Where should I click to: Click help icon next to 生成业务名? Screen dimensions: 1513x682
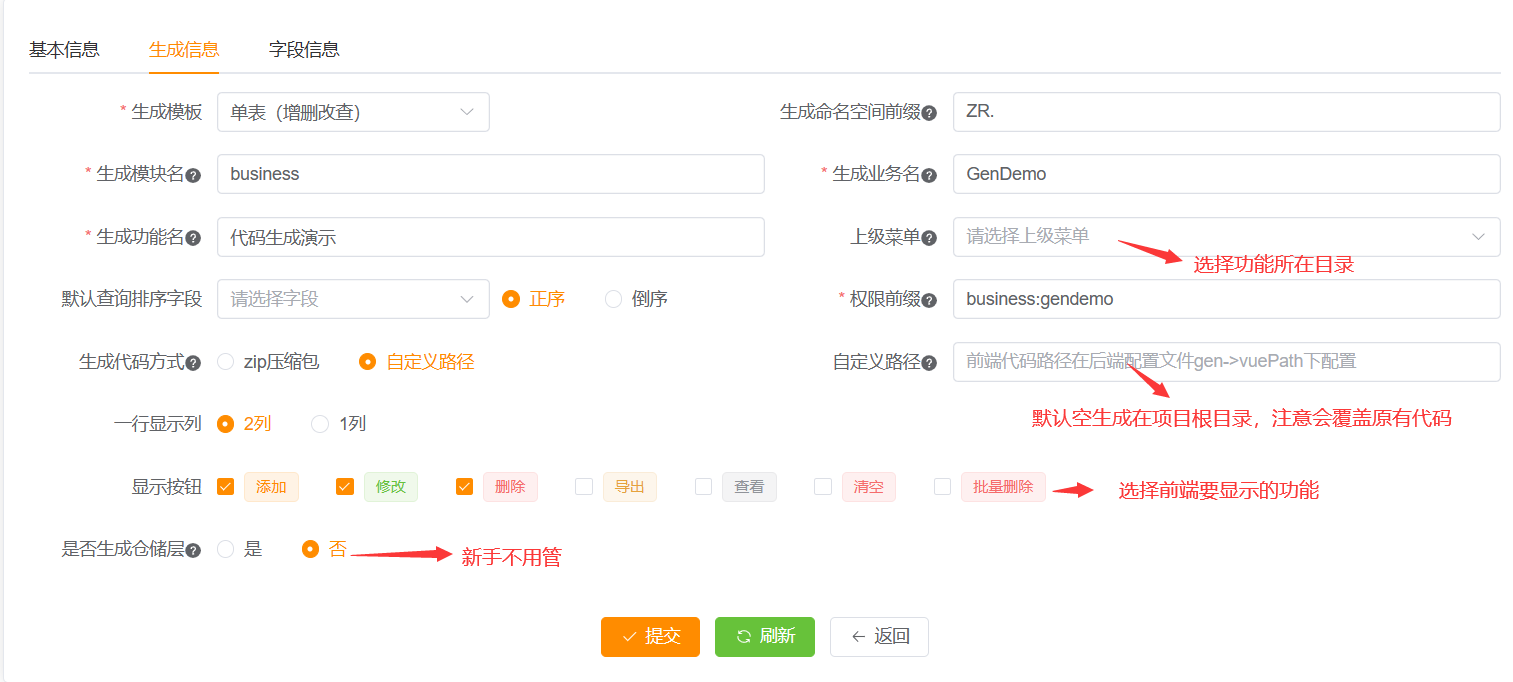click(929, 175)
